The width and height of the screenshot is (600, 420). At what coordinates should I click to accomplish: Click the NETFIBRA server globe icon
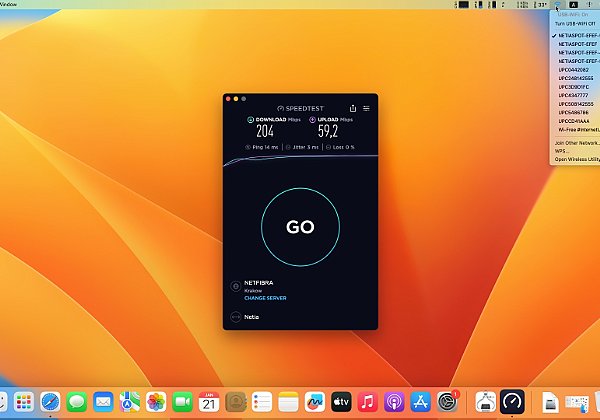click(x=236, y=286)
